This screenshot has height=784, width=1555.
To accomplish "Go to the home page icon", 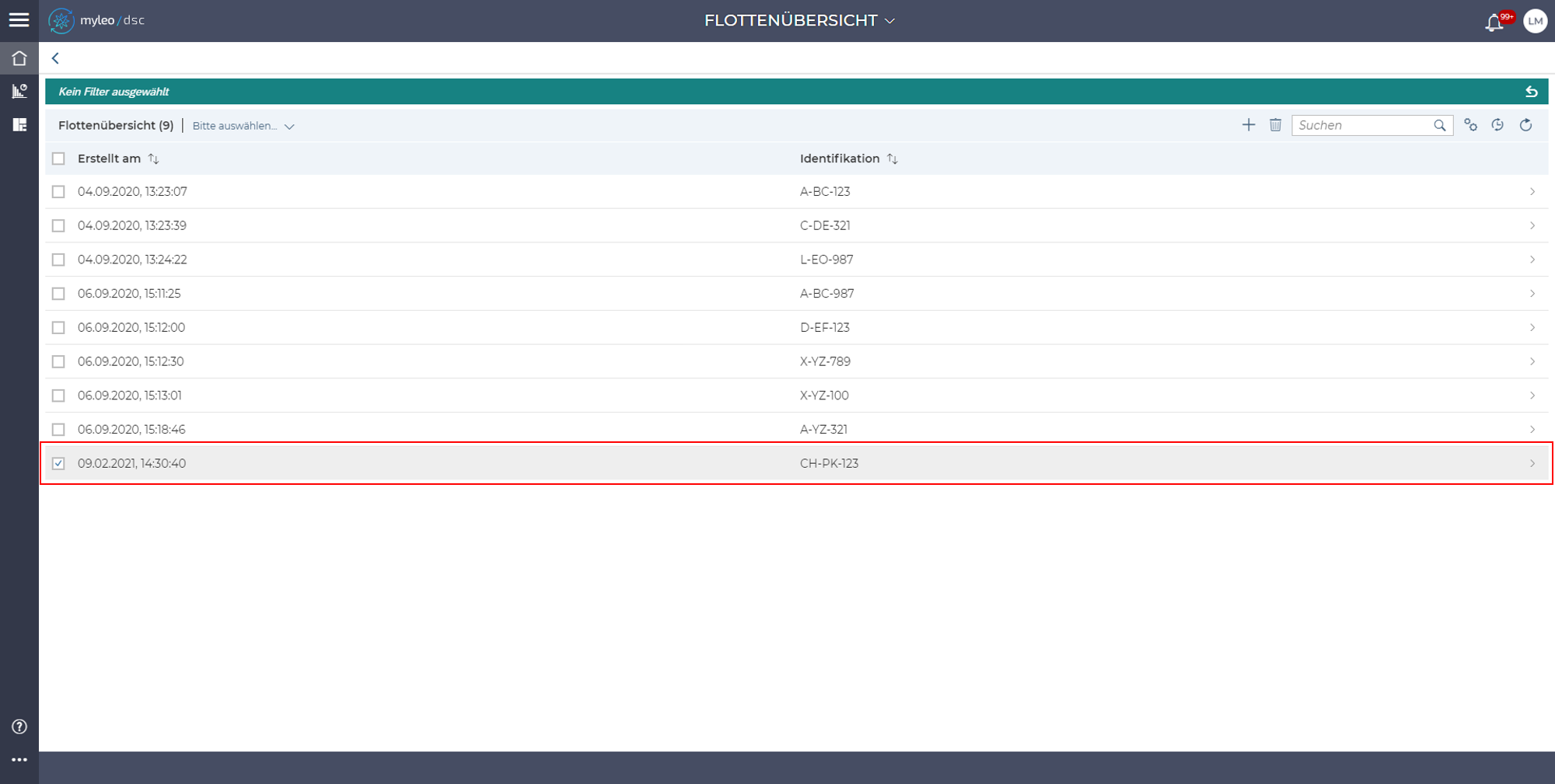I will [19, 58].
